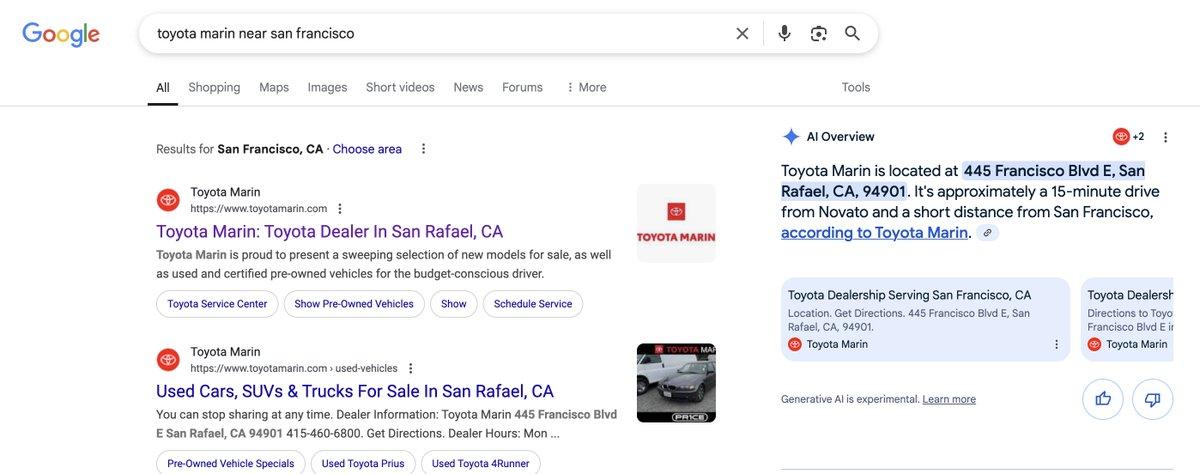Screen dimensions: 1200x474
Task: Open three-dot options next to used-vehicles URL
Action: coord(410,369)
